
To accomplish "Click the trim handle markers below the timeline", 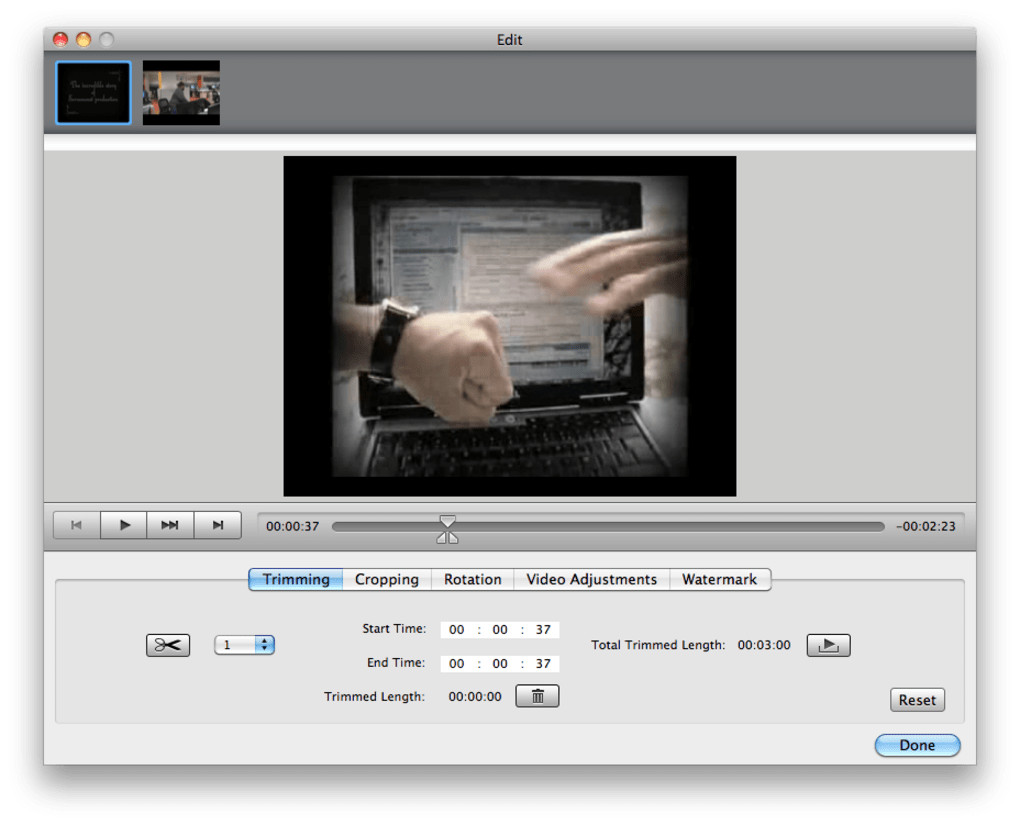I will [448, 537].
